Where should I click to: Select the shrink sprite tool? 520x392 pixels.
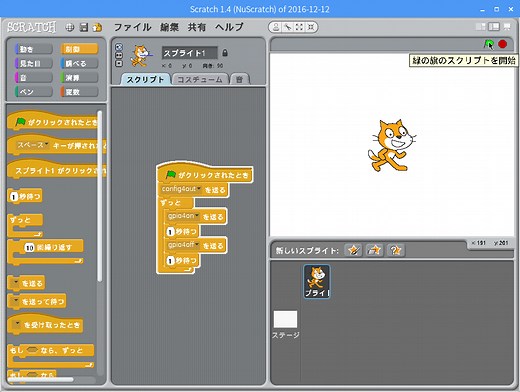[311, 27]
